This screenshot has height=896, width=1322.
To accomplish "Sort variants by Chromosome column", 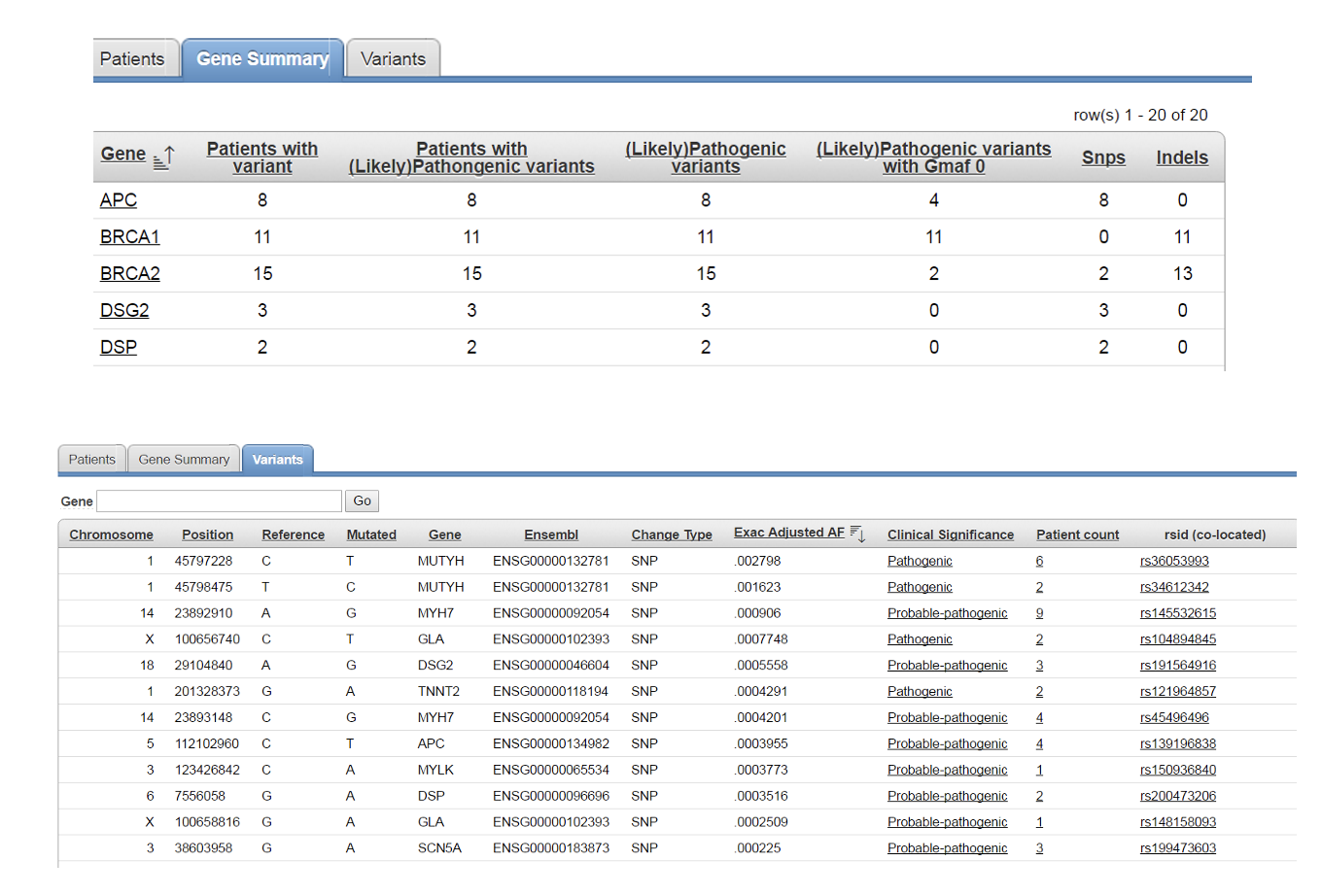I will coord(111,534).
